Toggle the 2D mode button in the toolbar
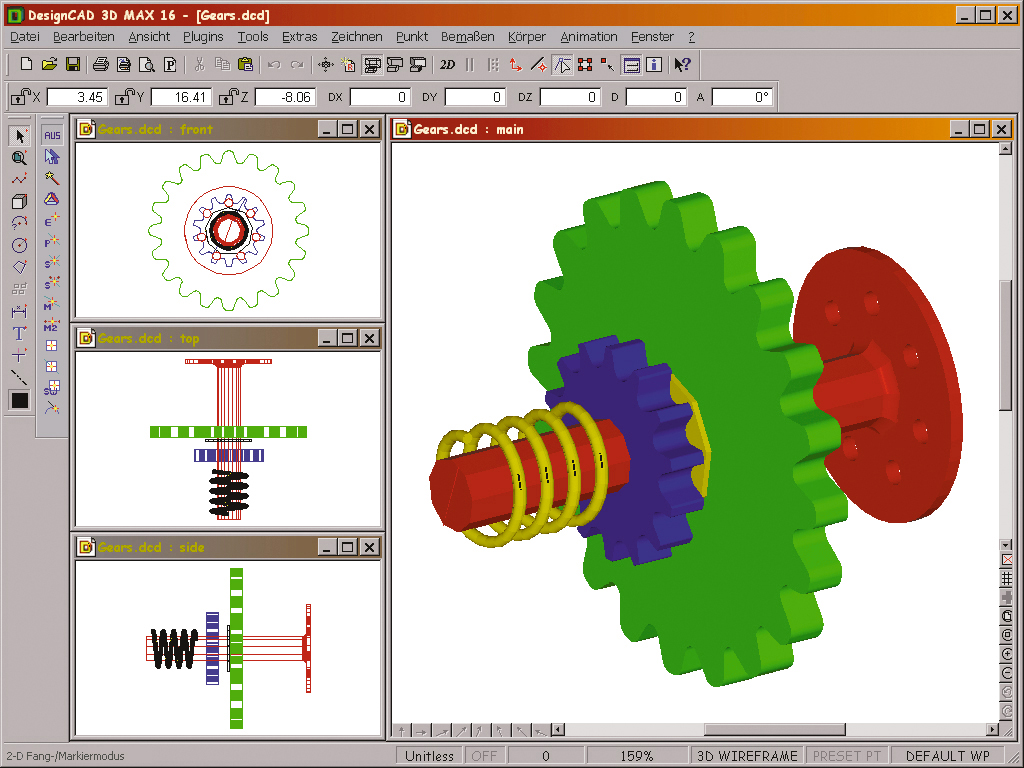Image resolution: width=1024 pixels, height=768 pixels. pyautogui.click(x=447, y=65)
